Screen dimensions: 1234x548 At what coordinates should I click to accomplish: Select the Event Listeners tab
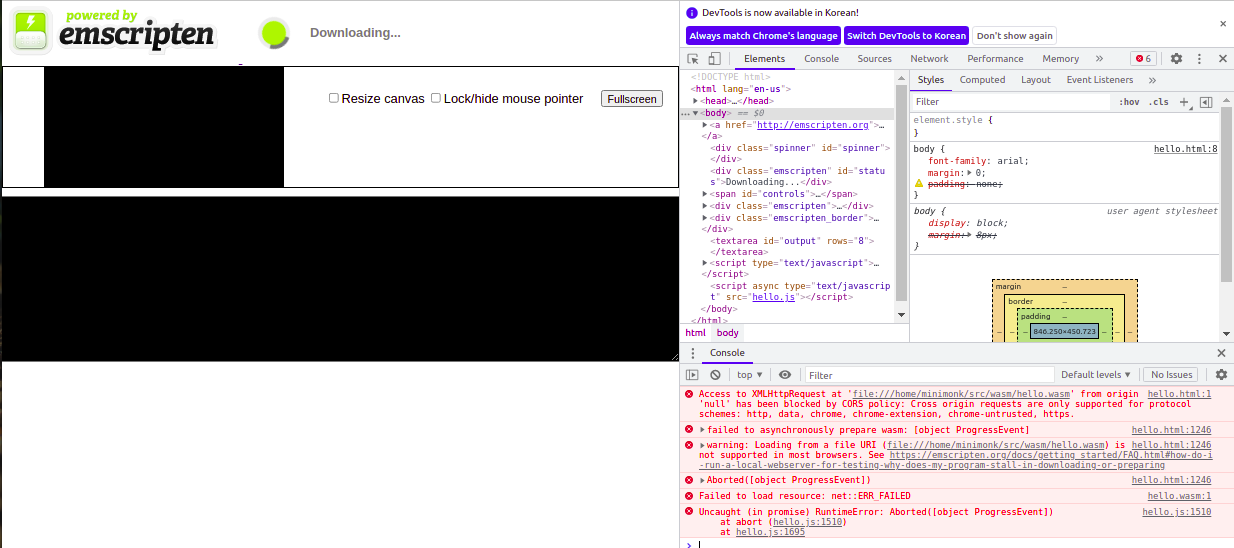[x=1100, y=80]
